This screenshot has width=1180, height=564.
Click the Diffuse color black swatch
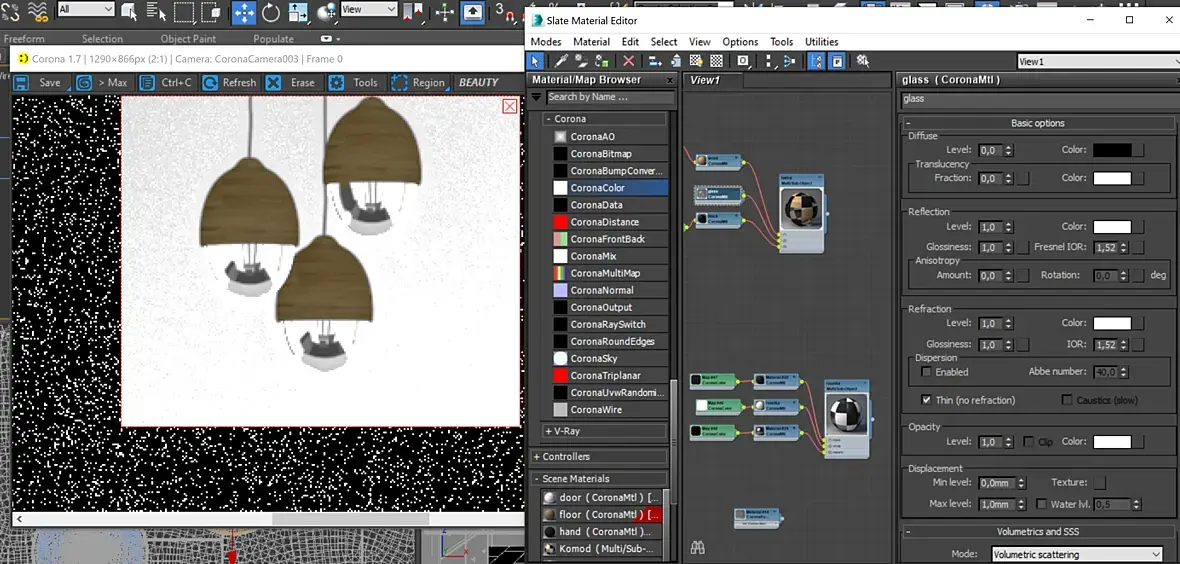(x=1112, y=150)
